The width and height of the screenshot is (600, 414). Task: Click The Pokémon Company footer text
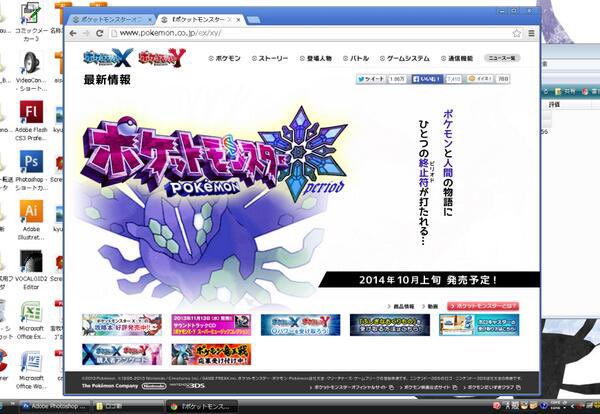click(x=110, y=386)
